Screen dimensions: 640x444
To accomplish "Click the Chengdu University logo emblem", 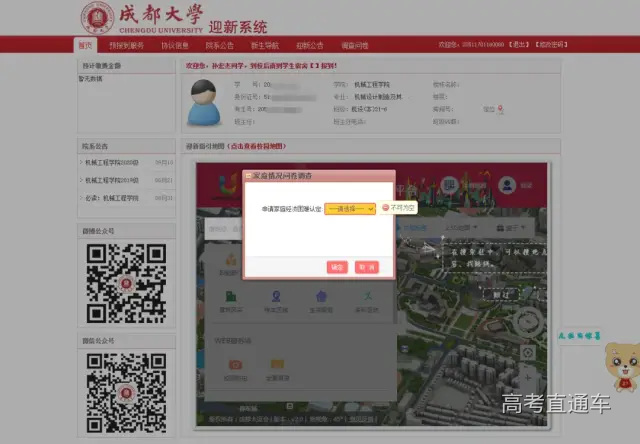I will [98, 18].
